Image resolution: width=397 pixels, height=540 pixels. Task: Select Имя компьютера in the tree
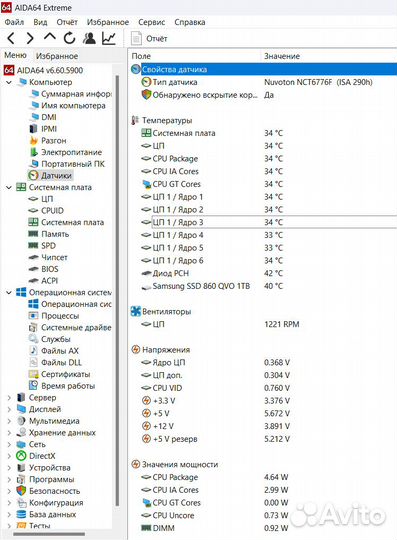[x=73, y=105]
